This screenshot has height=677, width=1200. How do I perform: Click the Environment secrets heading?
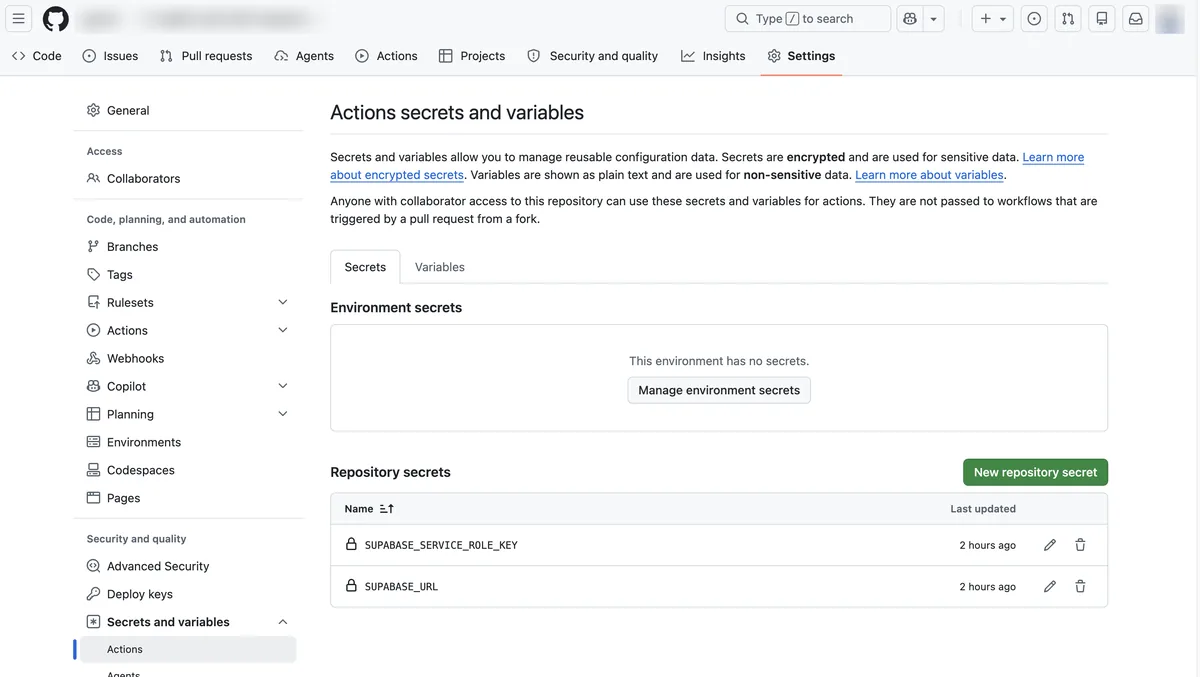[x=396, y=308]
